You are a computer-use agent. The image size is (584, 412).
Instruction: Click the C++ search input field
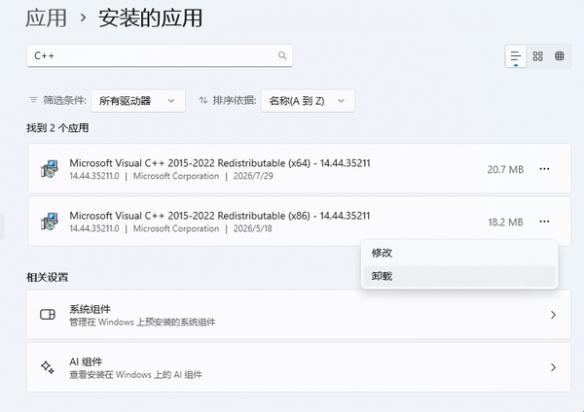159,56
